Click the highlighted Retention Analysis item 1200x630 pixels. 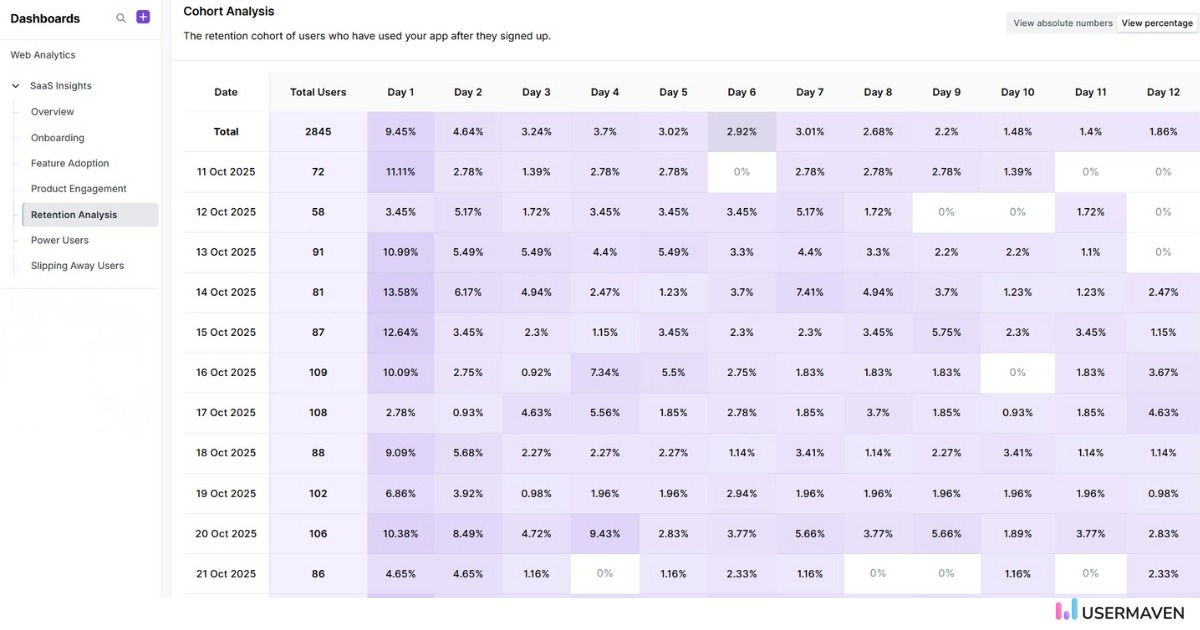(x=73, y=214)
